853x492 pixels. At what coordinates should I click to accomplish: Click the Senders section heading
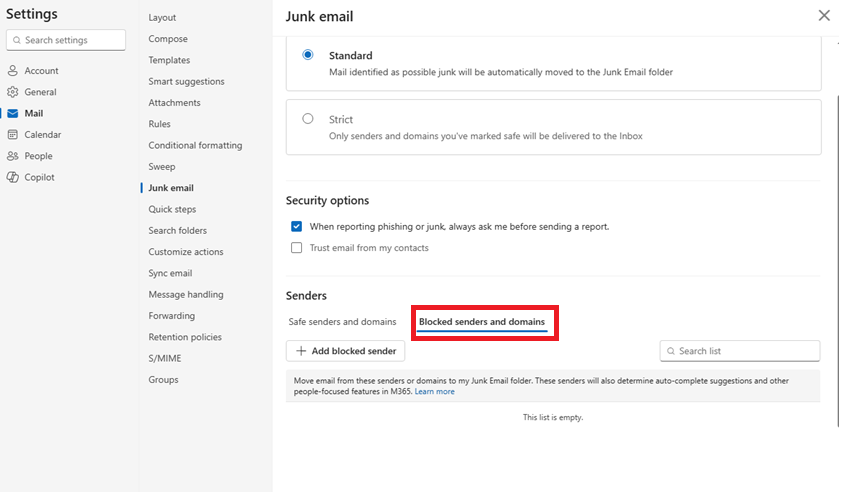pos(306,296)
